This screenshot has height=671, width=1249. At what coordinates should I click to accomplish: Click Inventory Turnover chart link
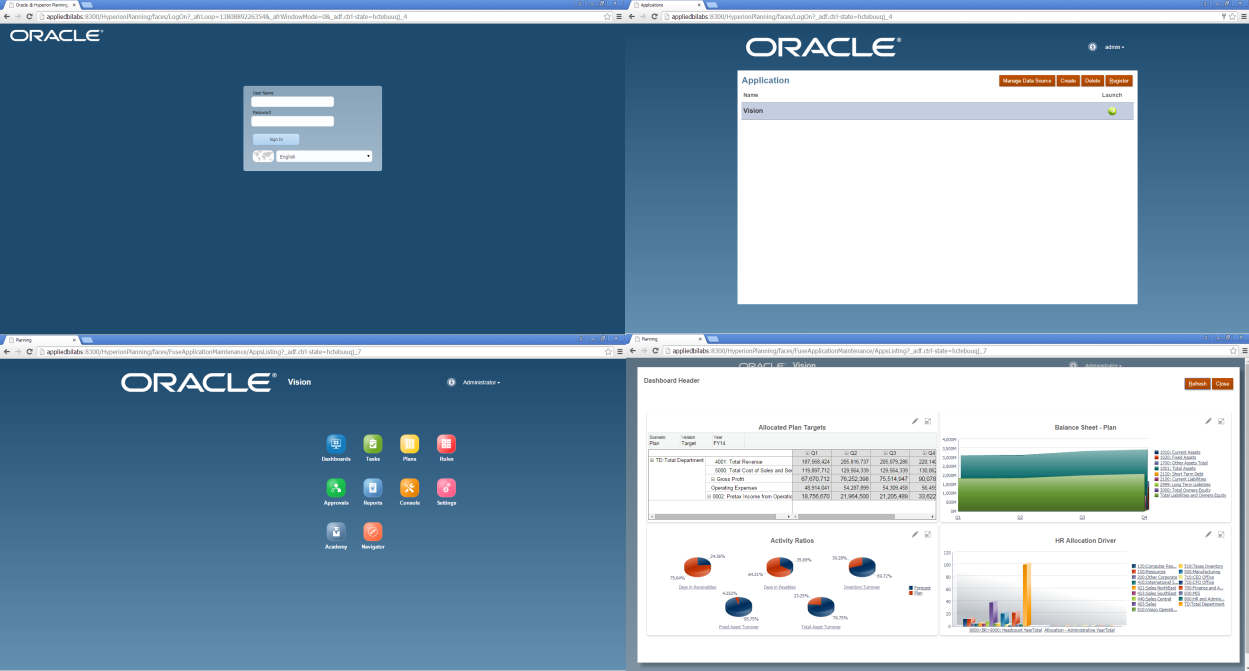click(861, 587)
